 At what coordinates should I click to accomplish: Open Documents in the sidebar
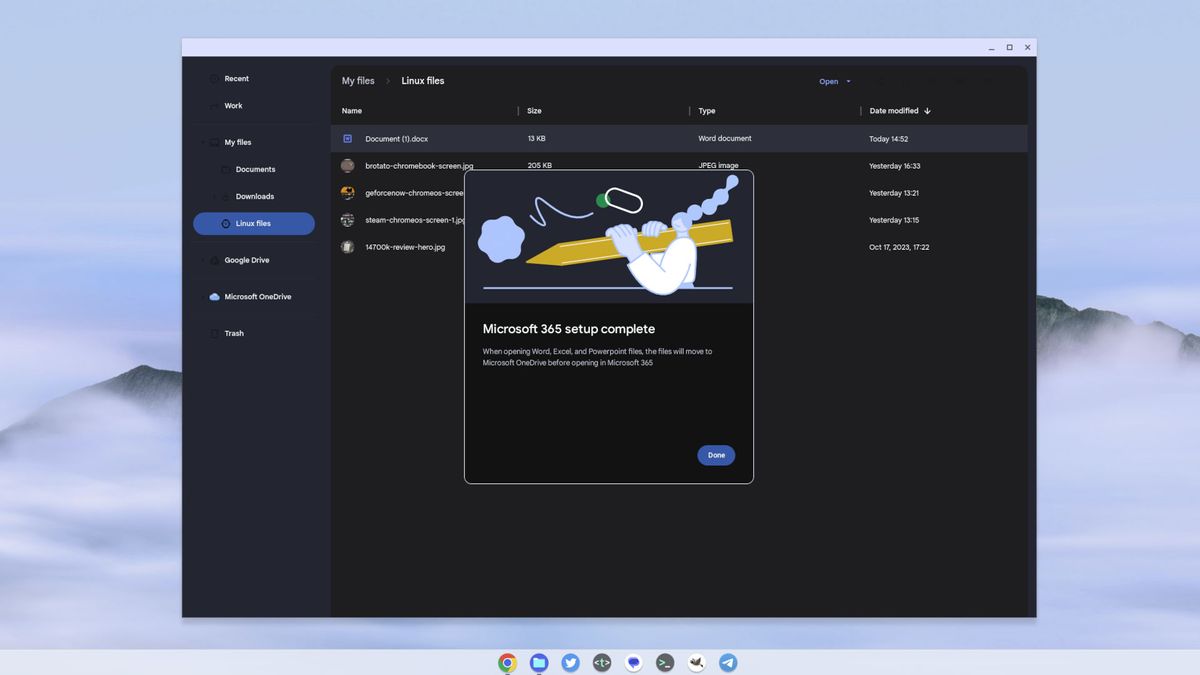[255, 170]
